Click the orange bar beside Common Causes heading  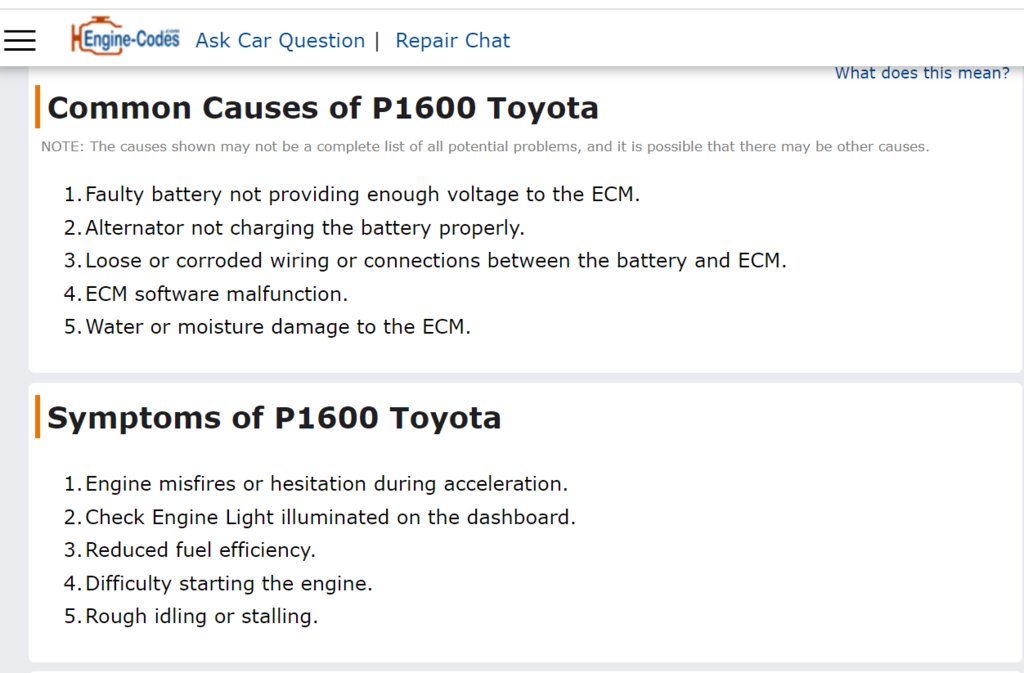38,106
